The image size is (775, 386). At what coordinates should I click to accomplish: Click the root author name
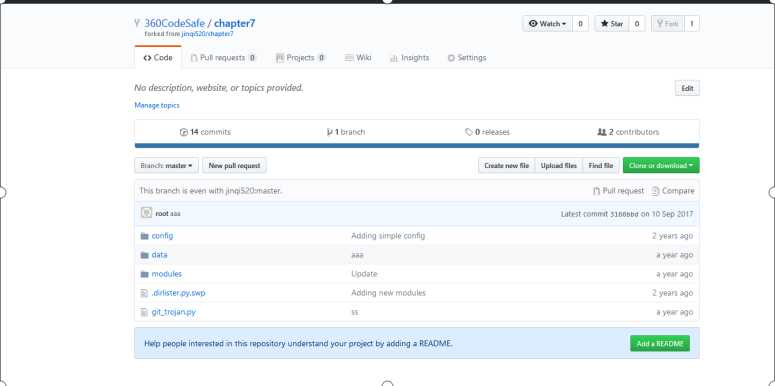pos(162,214)
